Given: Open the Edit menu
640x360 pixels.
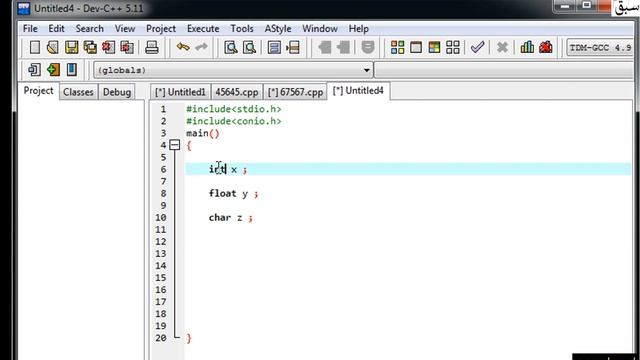Looking at the screenshot, I should point(56,29).
